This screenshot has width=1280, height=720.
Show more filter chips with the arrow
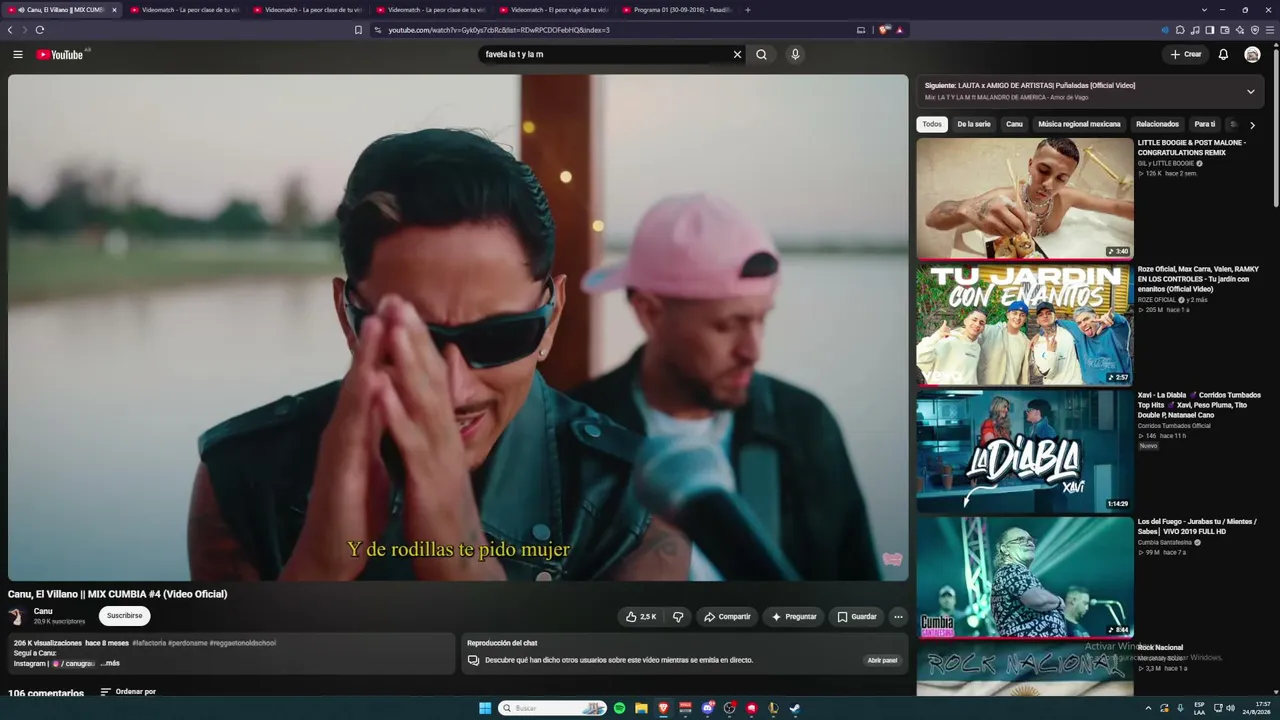coord(1252,125)
